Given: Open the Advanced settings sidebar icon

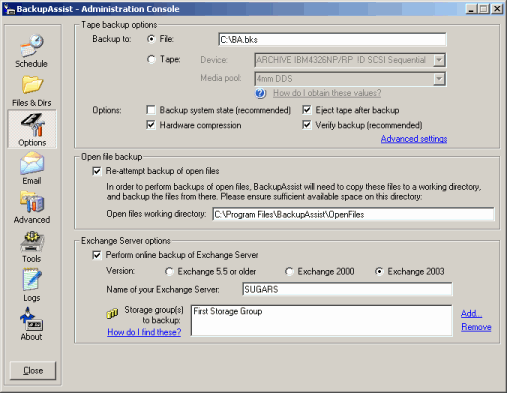Looking at the screenshot, I should click(32, 202).
